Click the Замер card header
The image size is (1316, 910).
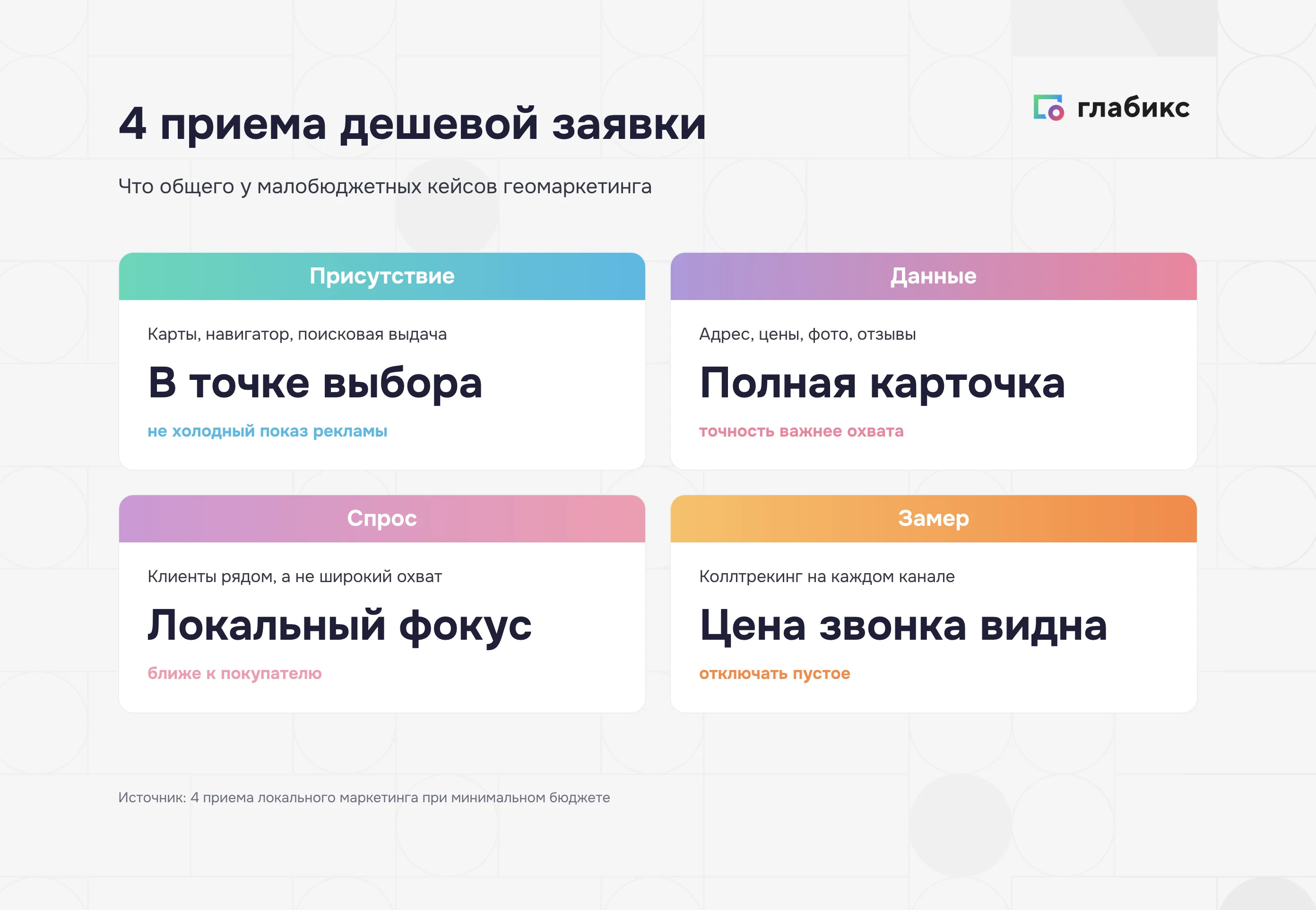934,519
